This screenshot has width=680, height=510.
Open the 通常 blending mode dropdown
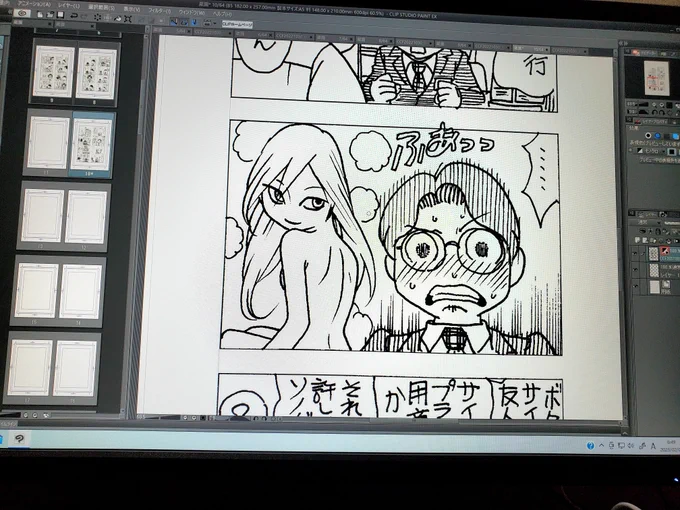point(646,222)
